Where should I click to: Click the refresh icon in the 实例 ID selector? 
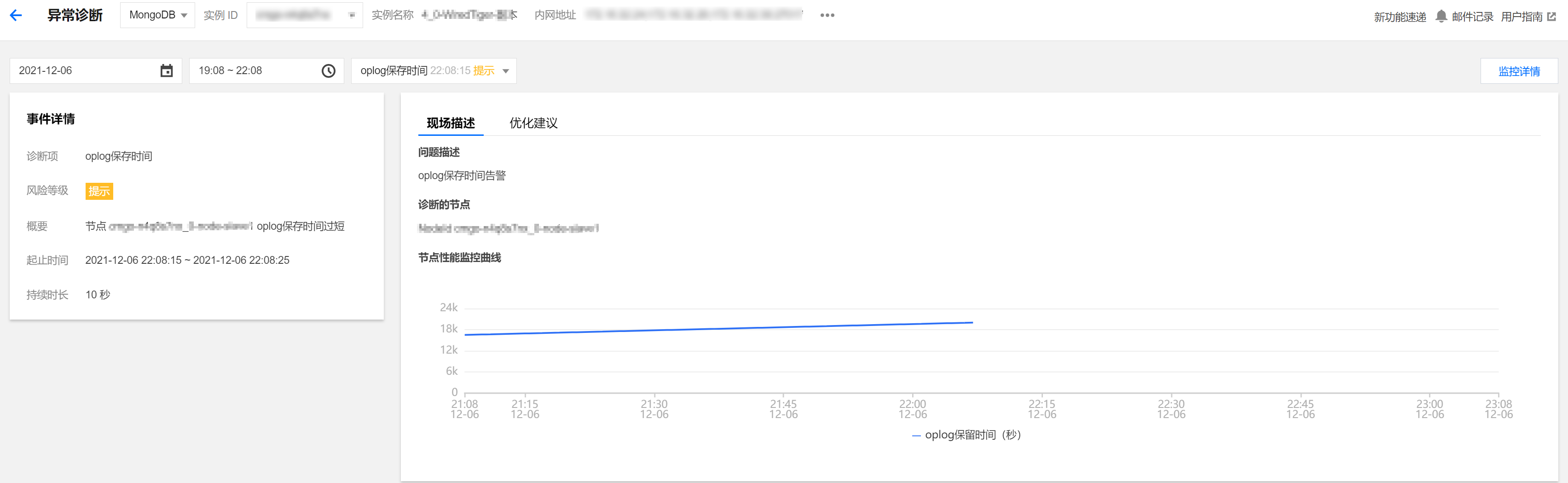[352, 15]
